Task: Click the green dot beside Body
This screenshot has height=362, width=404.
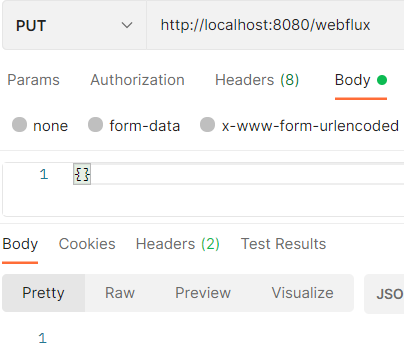Action: click(x=382, y=80)
